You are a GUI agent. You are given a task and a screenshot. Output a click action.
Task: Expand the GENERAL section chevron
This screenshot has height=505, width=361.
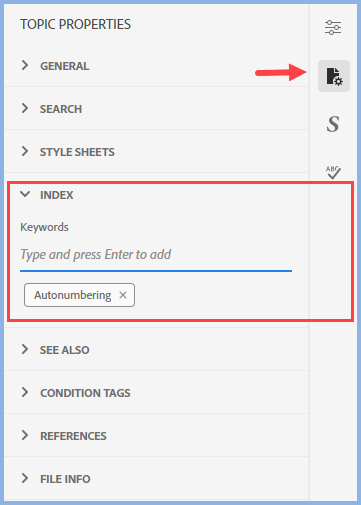coord(25,65)
